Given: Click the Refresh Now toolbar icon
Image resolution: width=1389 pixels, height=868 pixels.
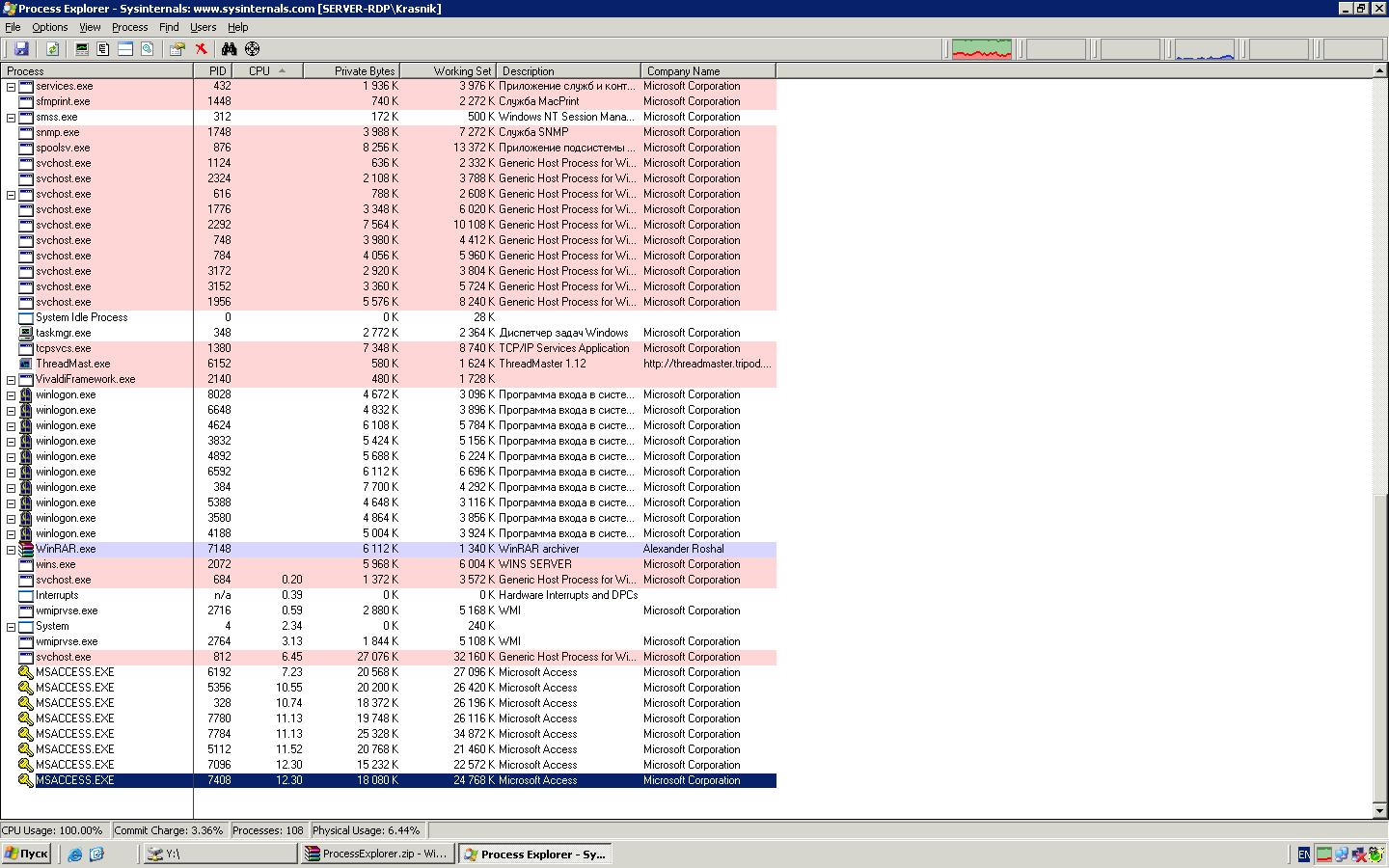Looking at the screenshot, I should point(52,49).
